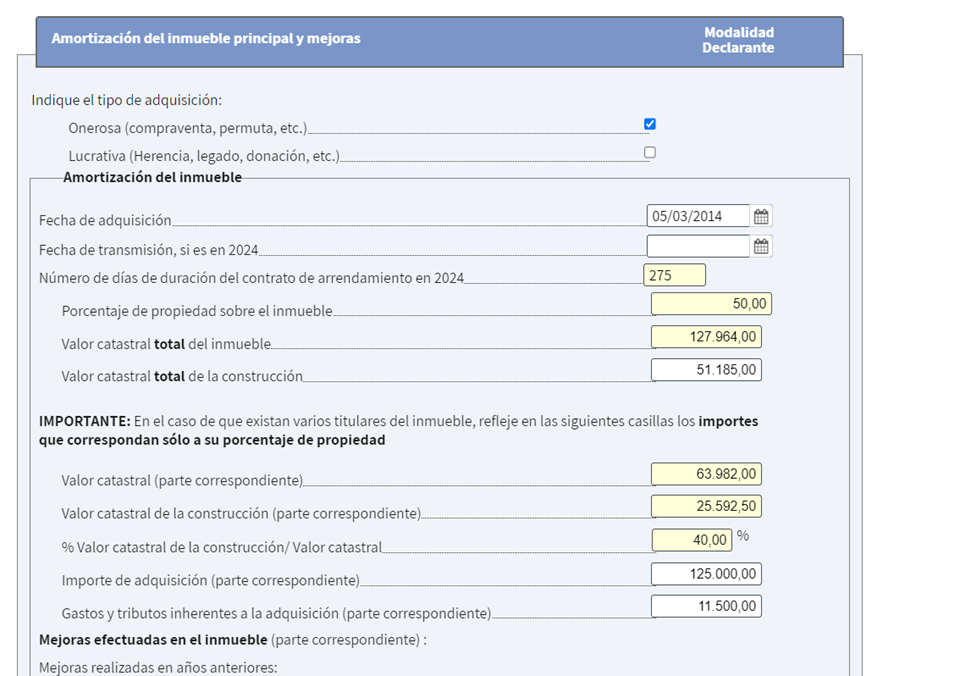Viewport: 960px width, 676px height.
Task: Select 'Importe de adquisición (parte correspondiente)' label
Action: pyautogui.click(x=211, y=580)
